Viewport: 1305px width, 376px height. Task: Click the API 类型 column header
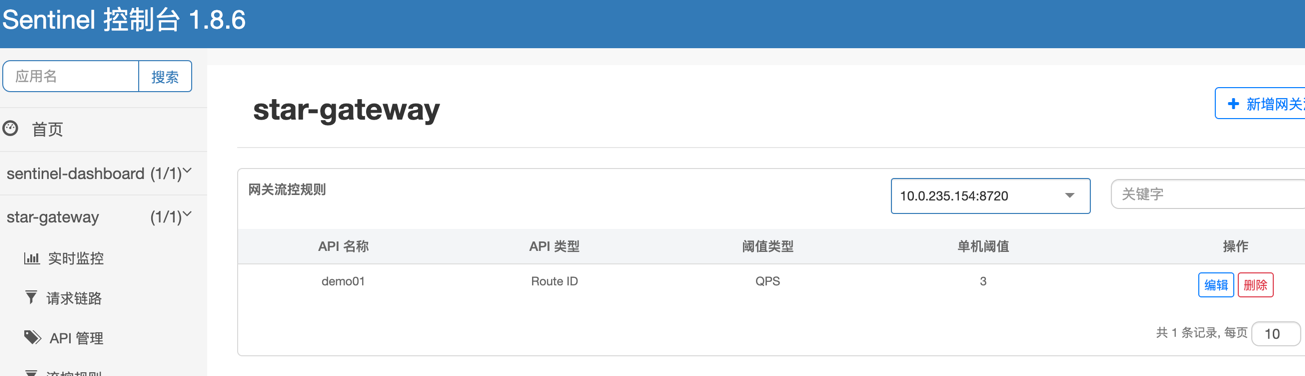(554, 246)
